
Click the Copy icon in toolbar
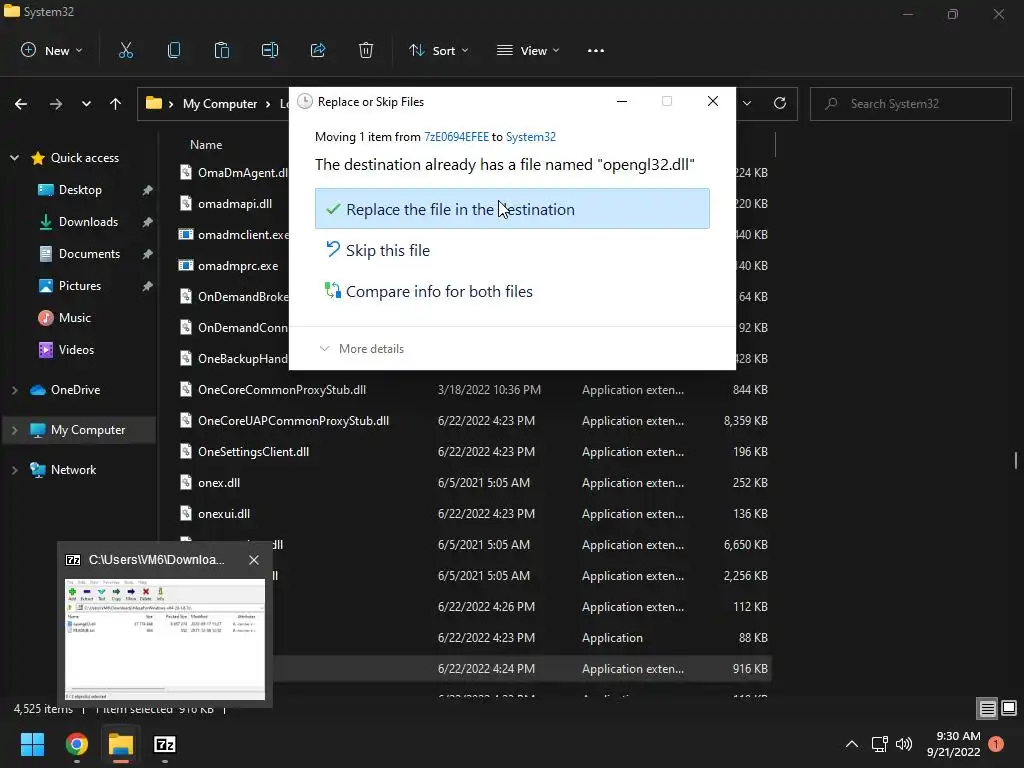point(174,50)
